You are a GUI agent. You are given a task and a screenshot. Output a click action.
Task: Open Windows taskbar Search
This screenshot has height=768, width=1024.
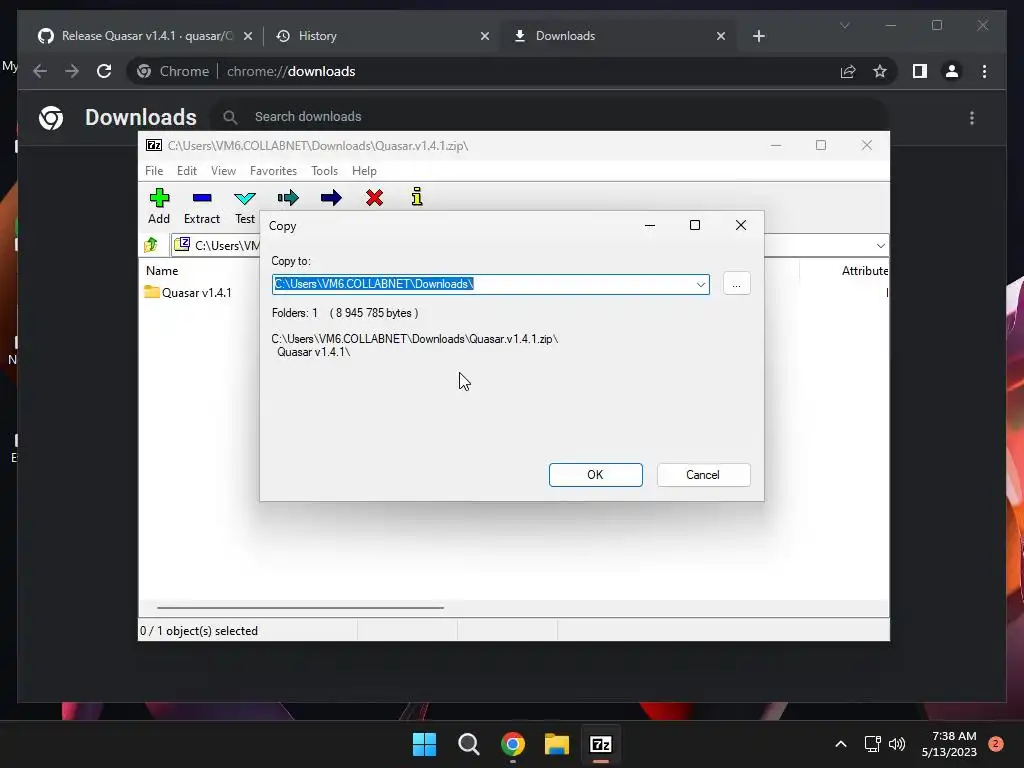click(469, 744)
